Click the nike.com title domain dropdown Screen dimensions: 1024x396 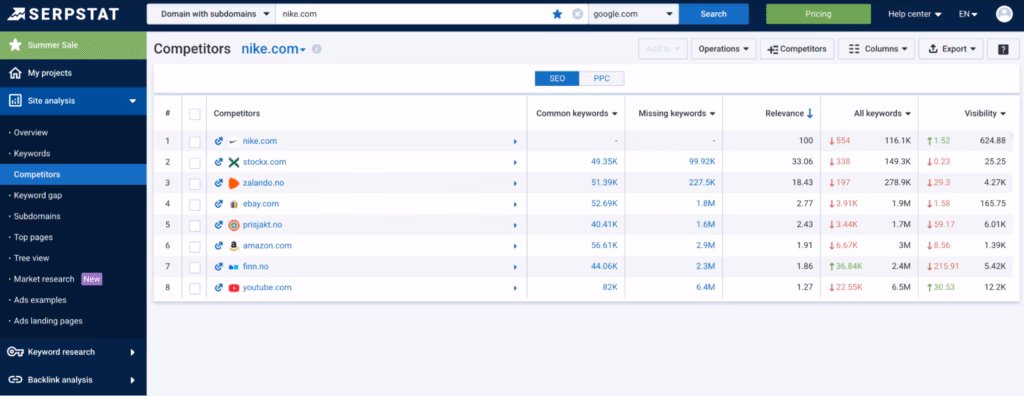(274, 49)
